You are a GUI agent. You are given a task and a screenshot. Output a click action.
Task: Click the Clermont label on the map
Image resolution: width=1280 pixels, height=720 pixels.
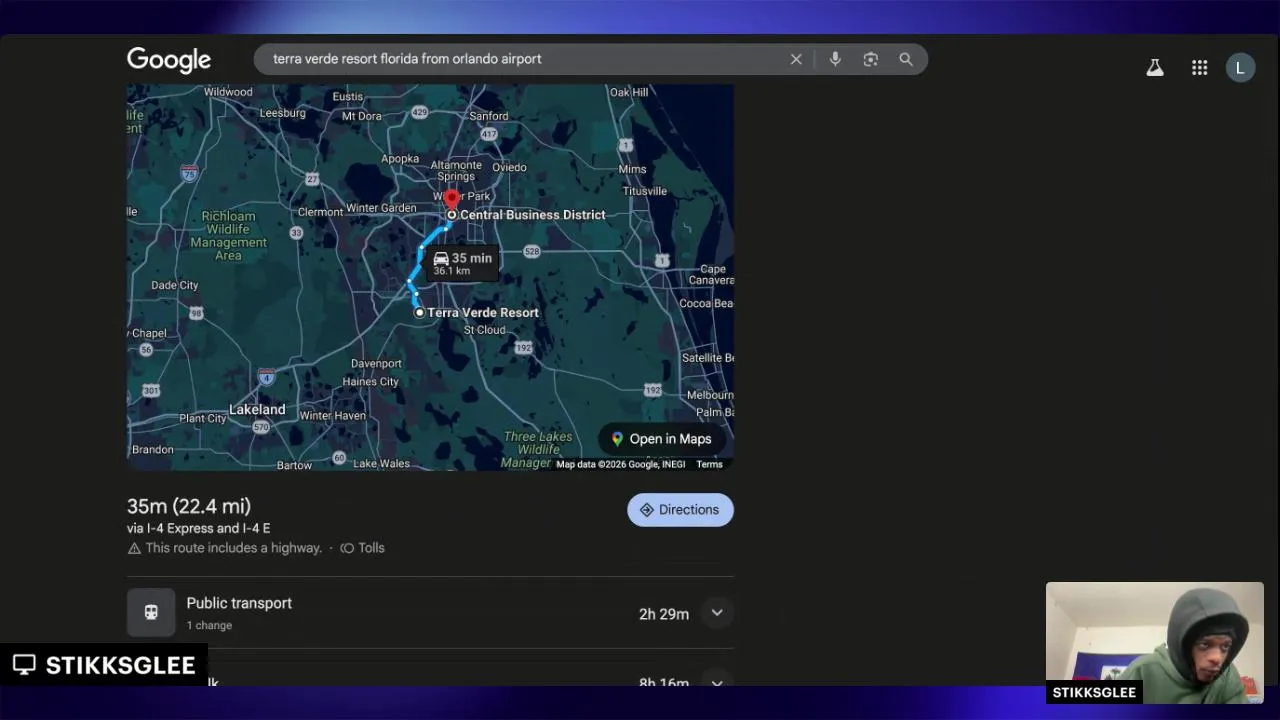320,212
